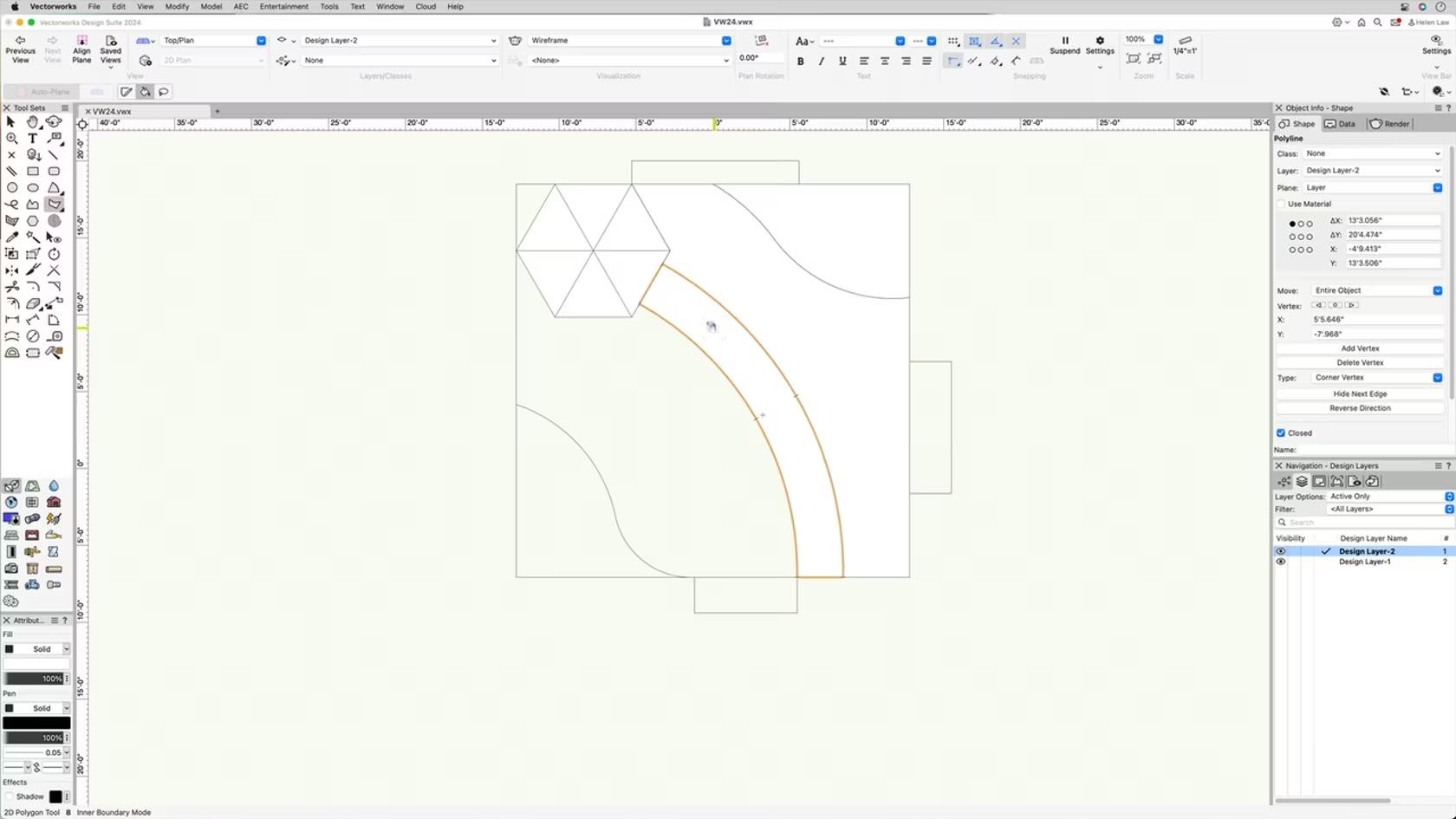Click the Reverse Direction button

tap(1360, 408)
